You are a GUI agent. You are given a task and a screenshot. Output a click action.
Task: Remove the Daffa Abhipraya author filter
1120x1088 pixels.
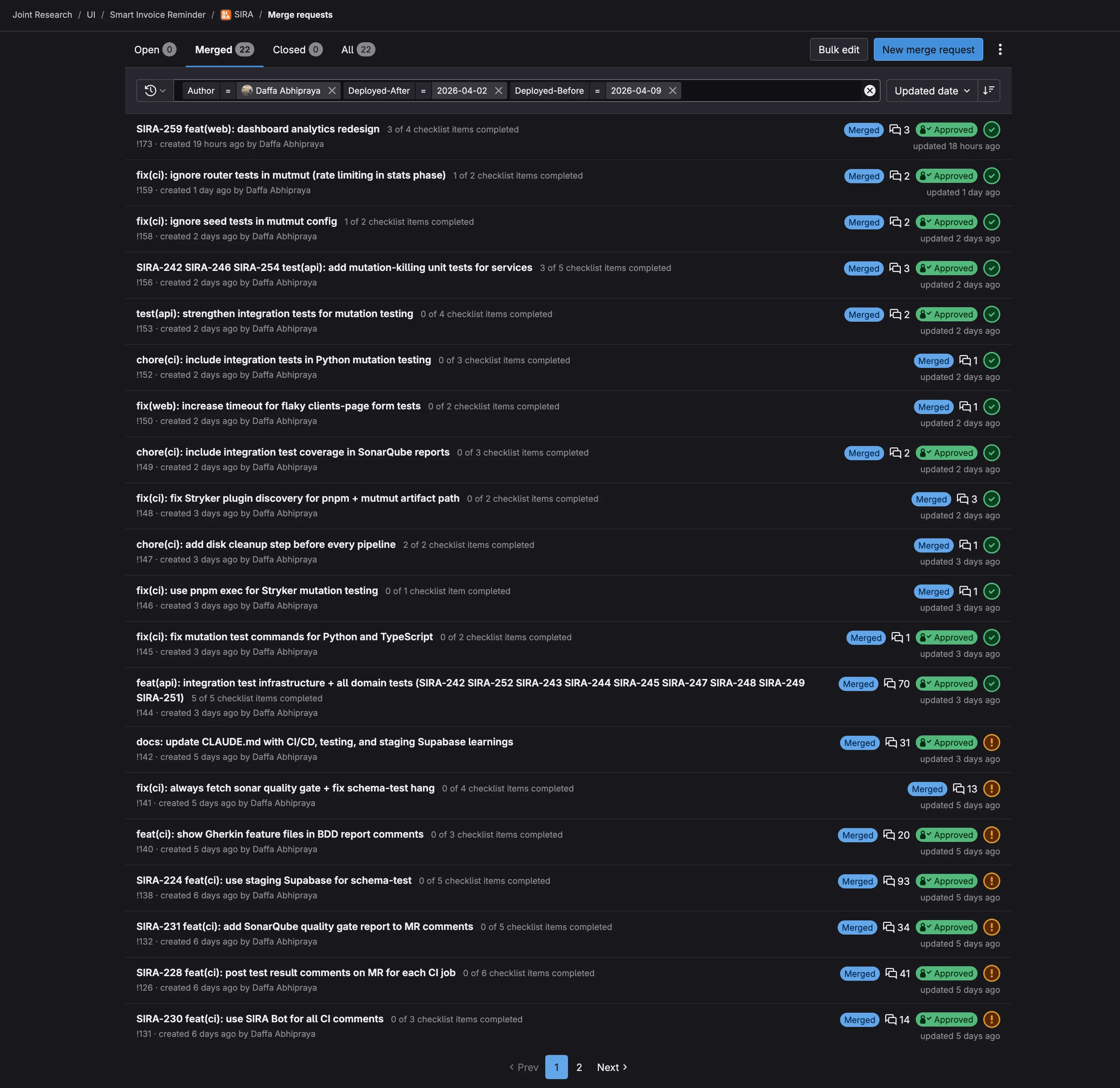coord(332,90)
